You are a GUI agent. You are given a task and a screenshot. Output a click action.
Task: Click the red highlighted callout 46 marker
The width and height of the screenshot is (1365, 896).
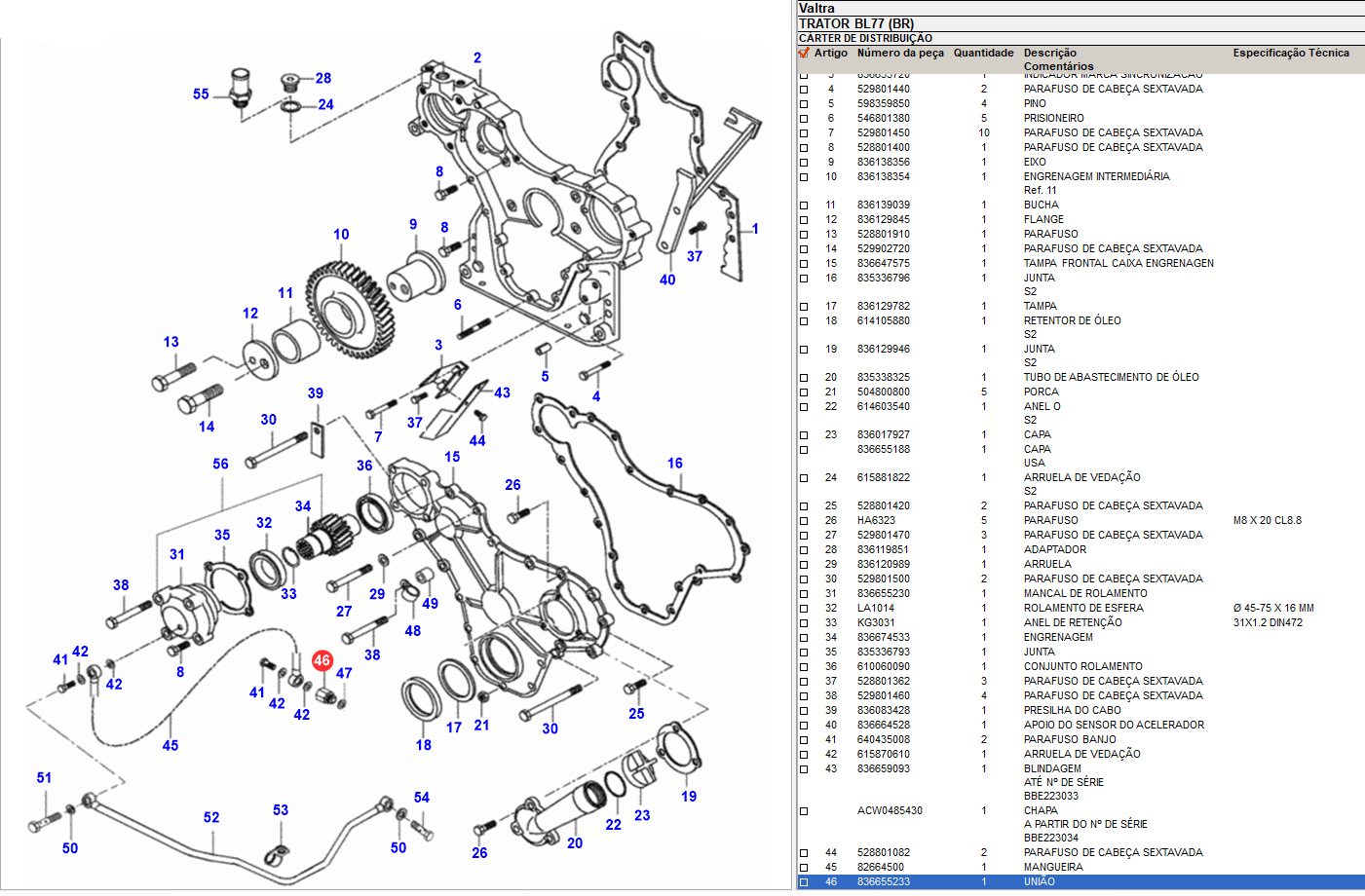pyautogui.click(x=322, y=660)
